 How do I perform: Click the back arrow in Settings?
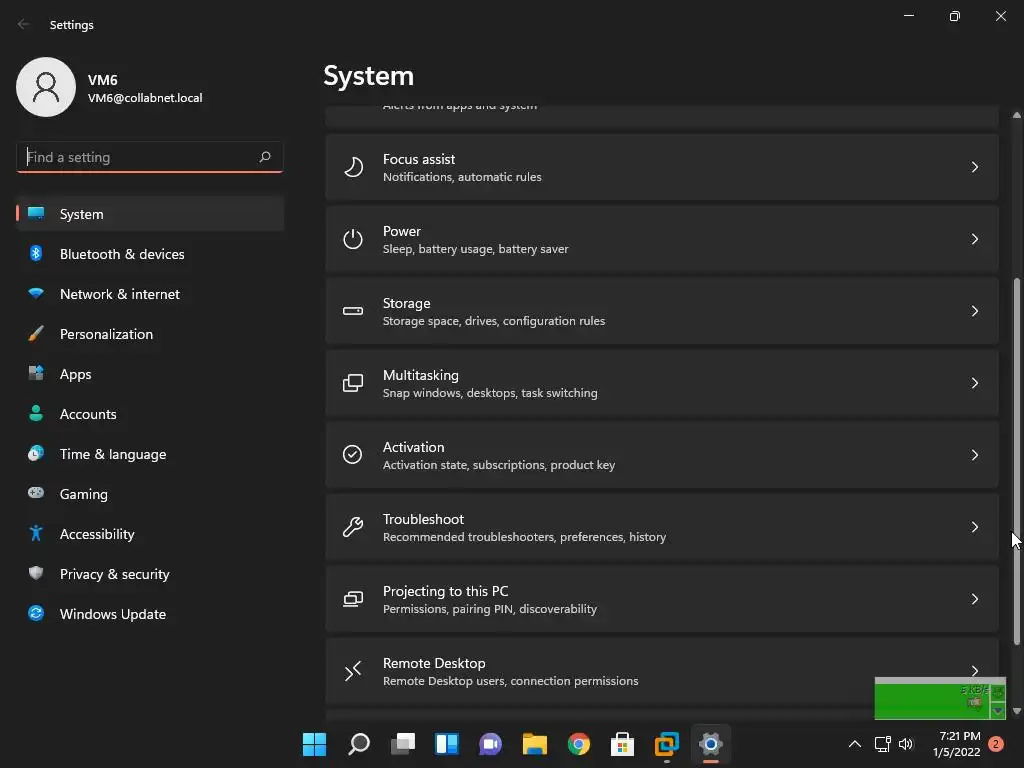click(24, 24)
